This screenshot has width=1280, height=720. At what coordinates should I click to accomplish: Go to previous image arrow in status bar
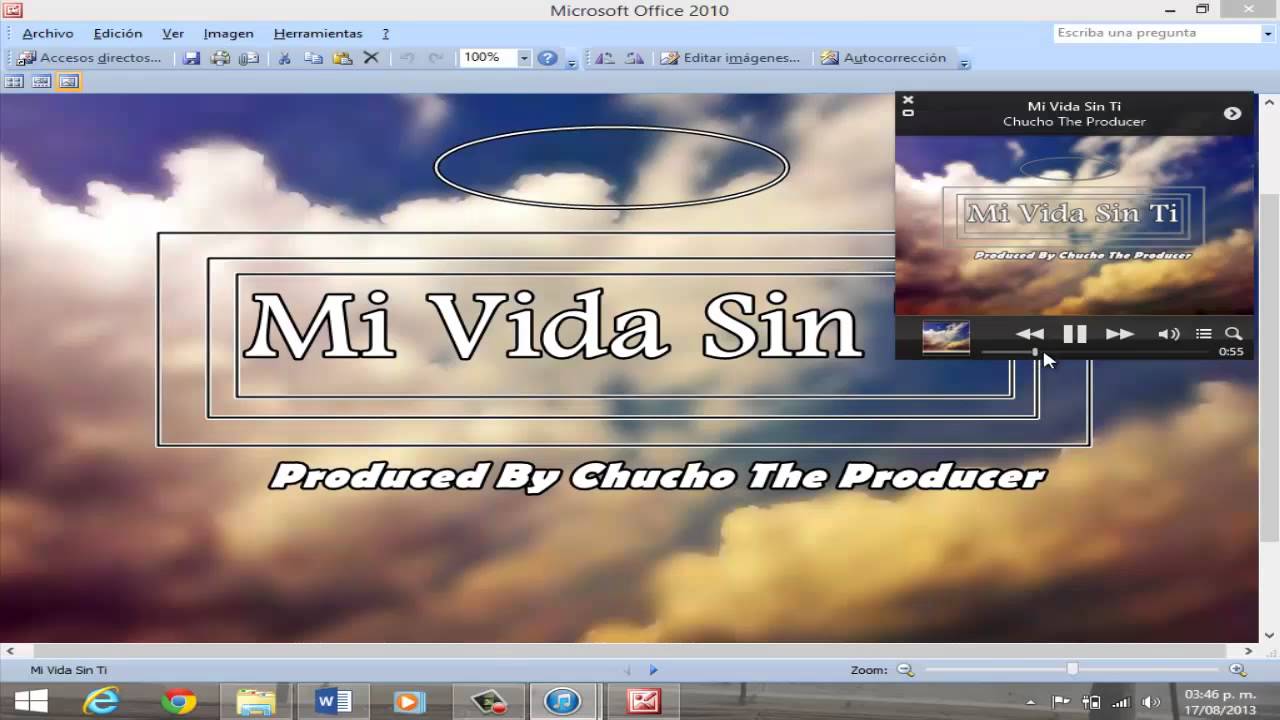point(628,670)
